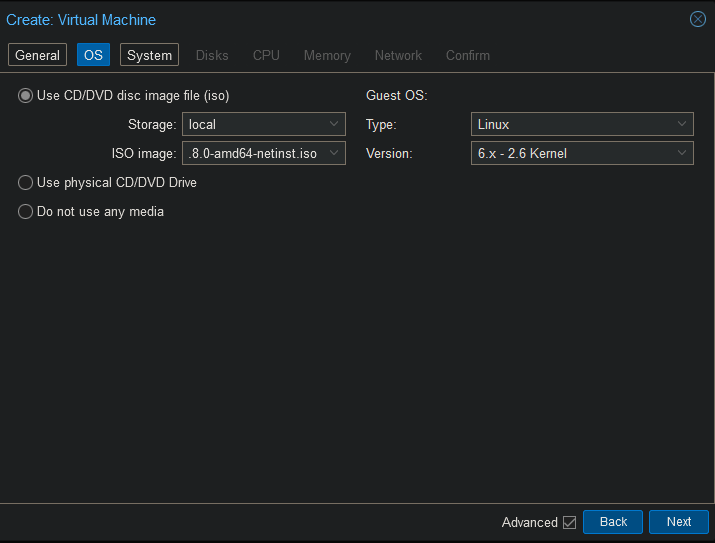Toggle the Advanced checkbox
The width and height of the screenshot is (715, 543).
tap(570, 522)
